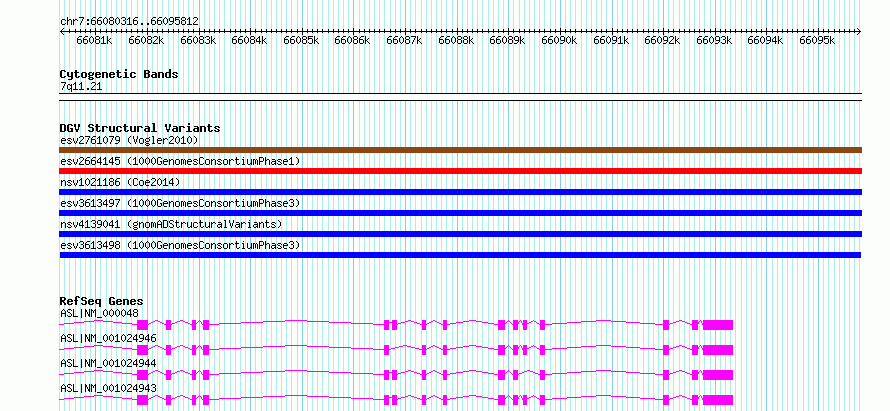
Task: Click the blue bar of esv3613497
Action: 461,213
